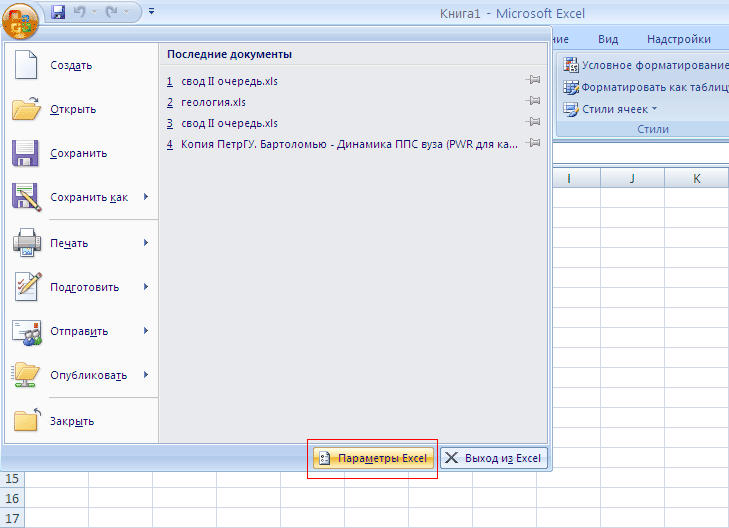Image resolution: width=729 pixels, height=528 pixels.
Task: Click Форматировать как таблицу in the ribbon
Action: click(645, 87)
